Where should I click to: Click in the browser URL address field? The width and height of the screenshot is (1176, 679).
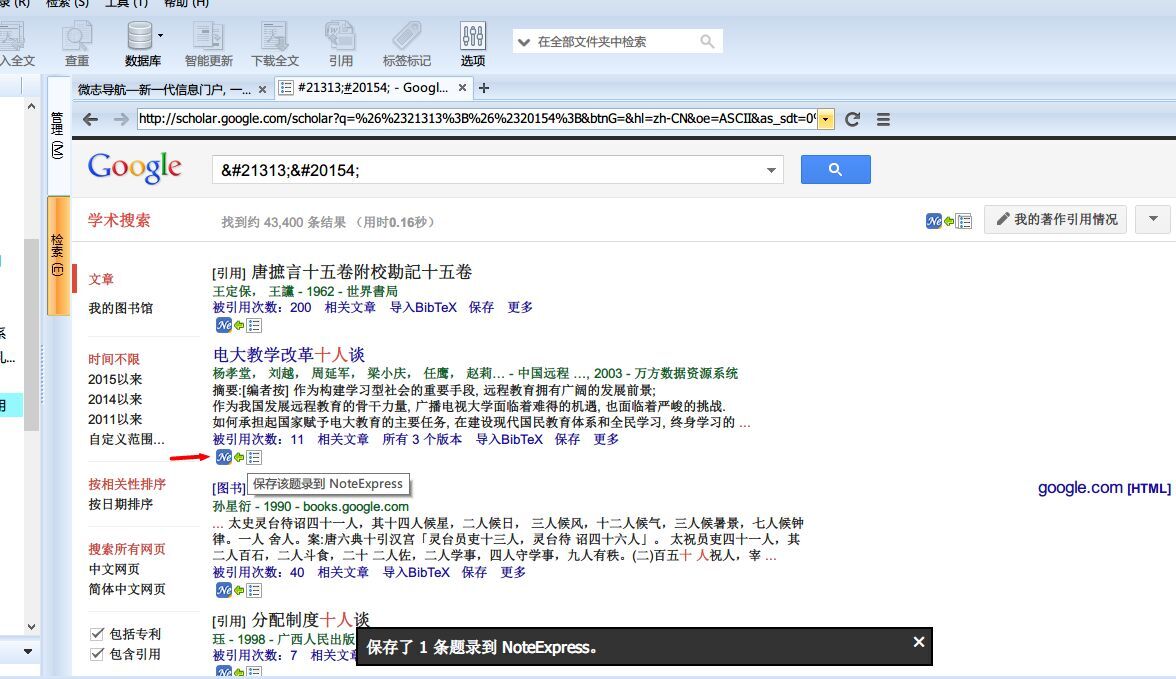click(477, 119)
